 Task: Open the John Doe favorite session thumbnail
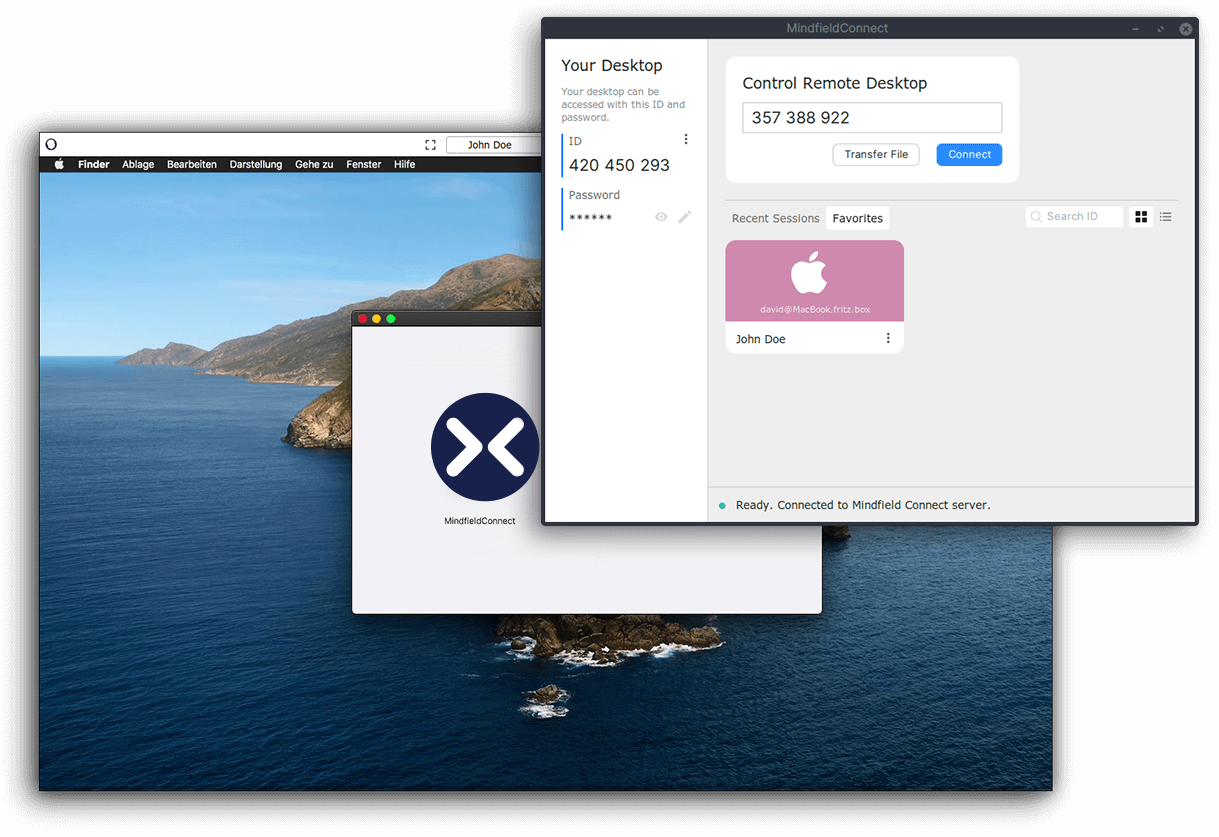814,281
